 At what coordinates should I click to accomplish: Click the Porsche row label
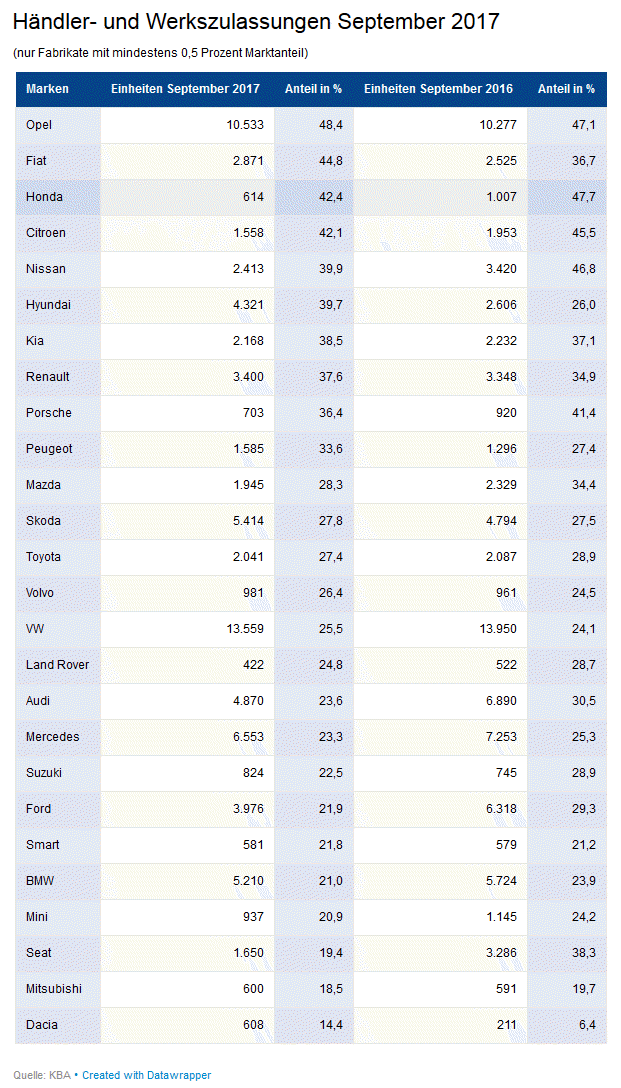(49, 413)
